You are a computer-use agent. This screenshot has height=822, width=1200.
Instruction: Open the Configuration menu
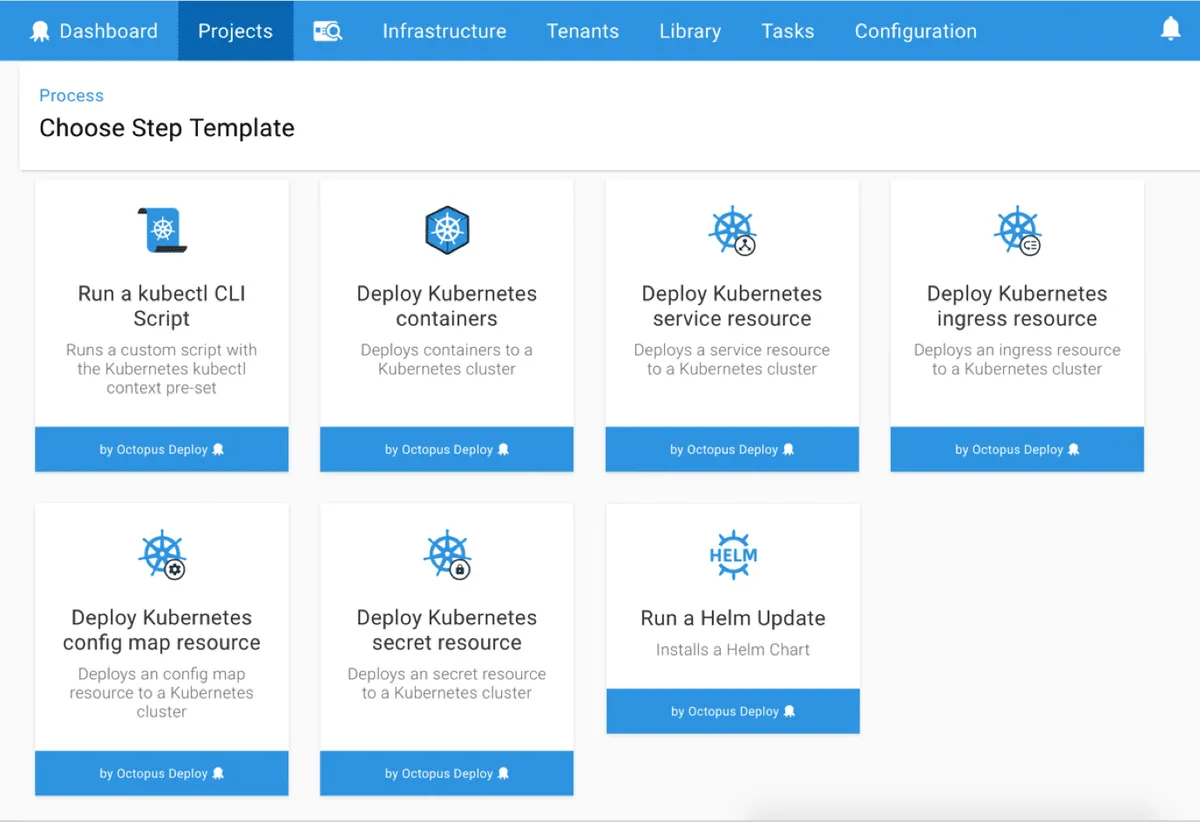pyautogui.click(x=916, y=31)
